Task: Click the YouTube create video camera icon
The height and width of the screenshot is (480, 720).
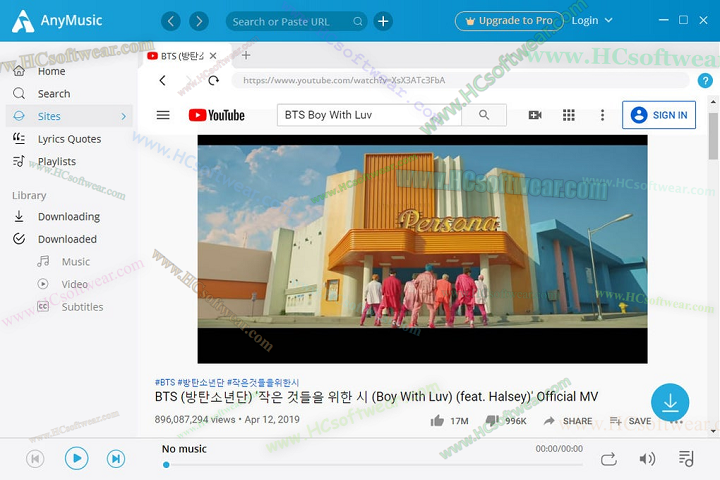Action: click(535, 115)
